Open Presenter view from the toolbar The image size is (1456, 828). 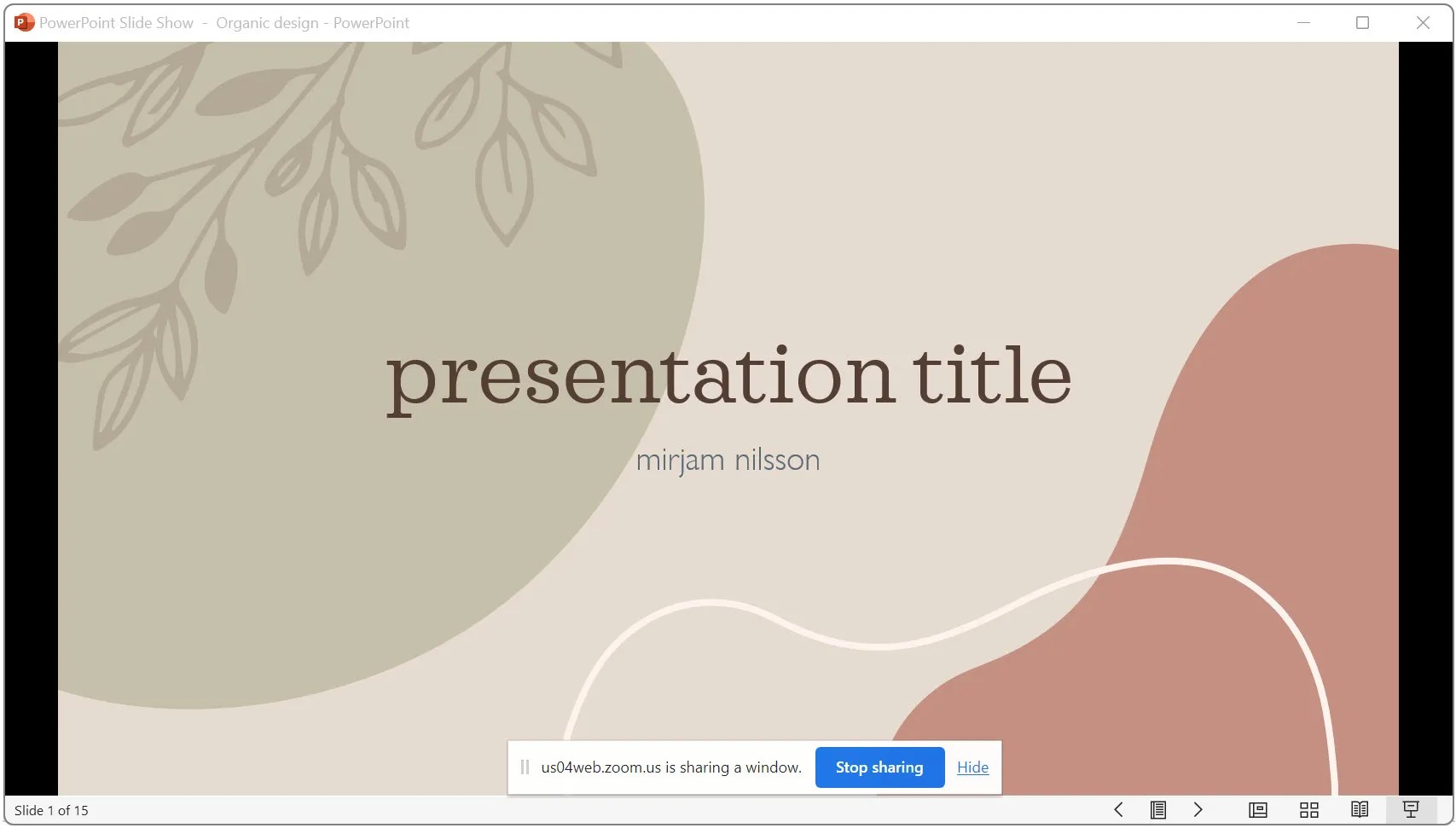coord(1257,810)
